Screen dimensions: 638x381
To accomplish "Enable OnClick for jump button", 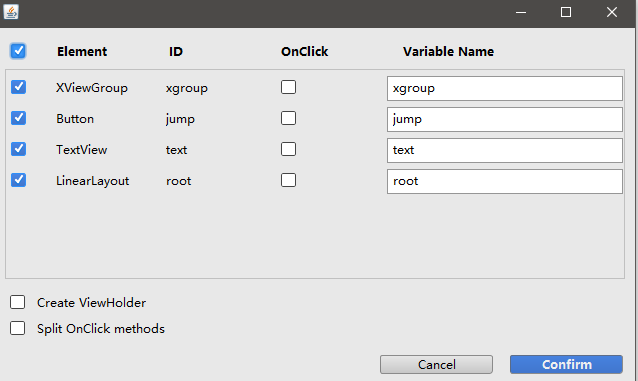I will 288,118.
